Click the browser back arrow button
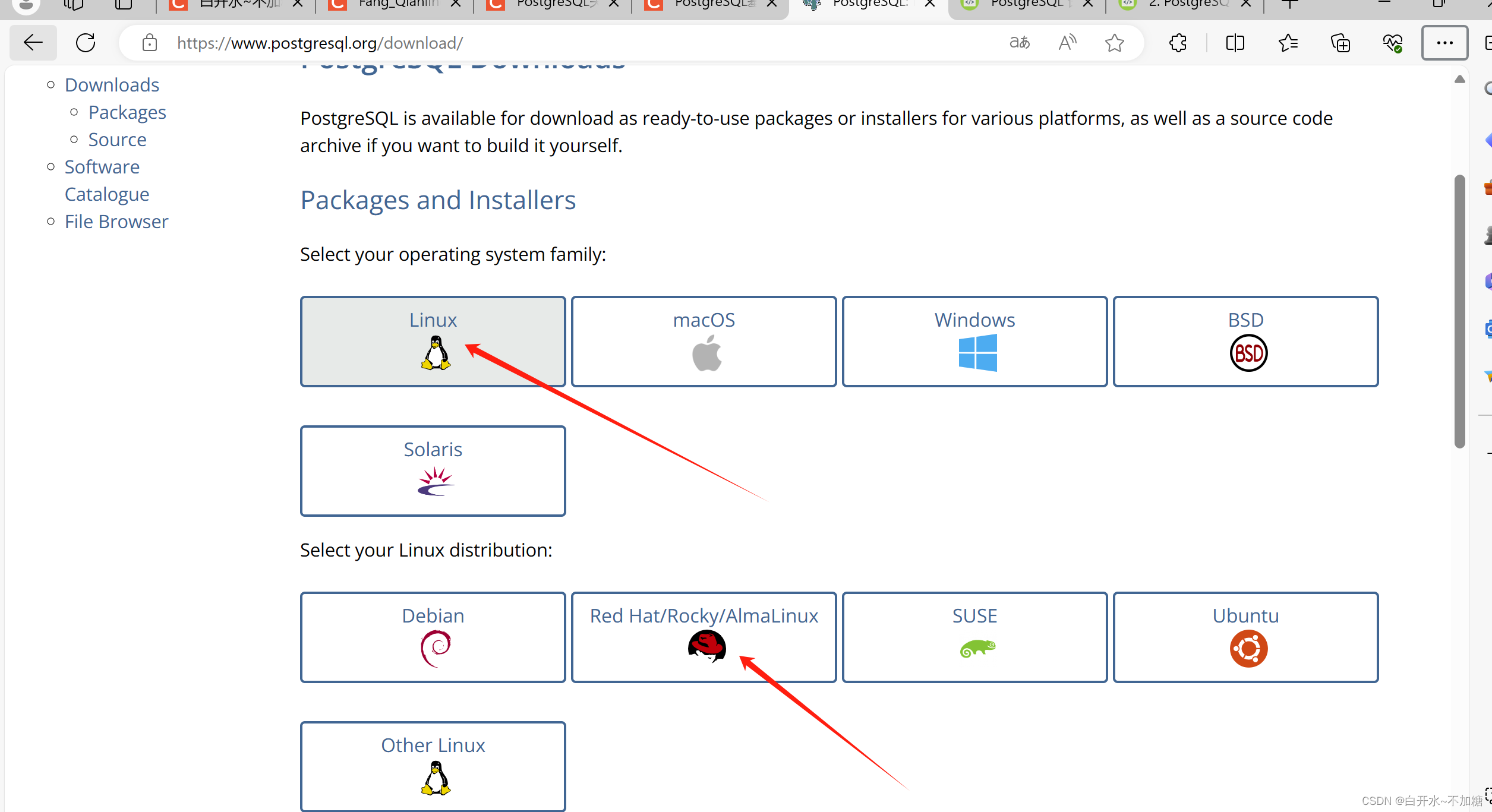1492x812 pixels. 33,43
